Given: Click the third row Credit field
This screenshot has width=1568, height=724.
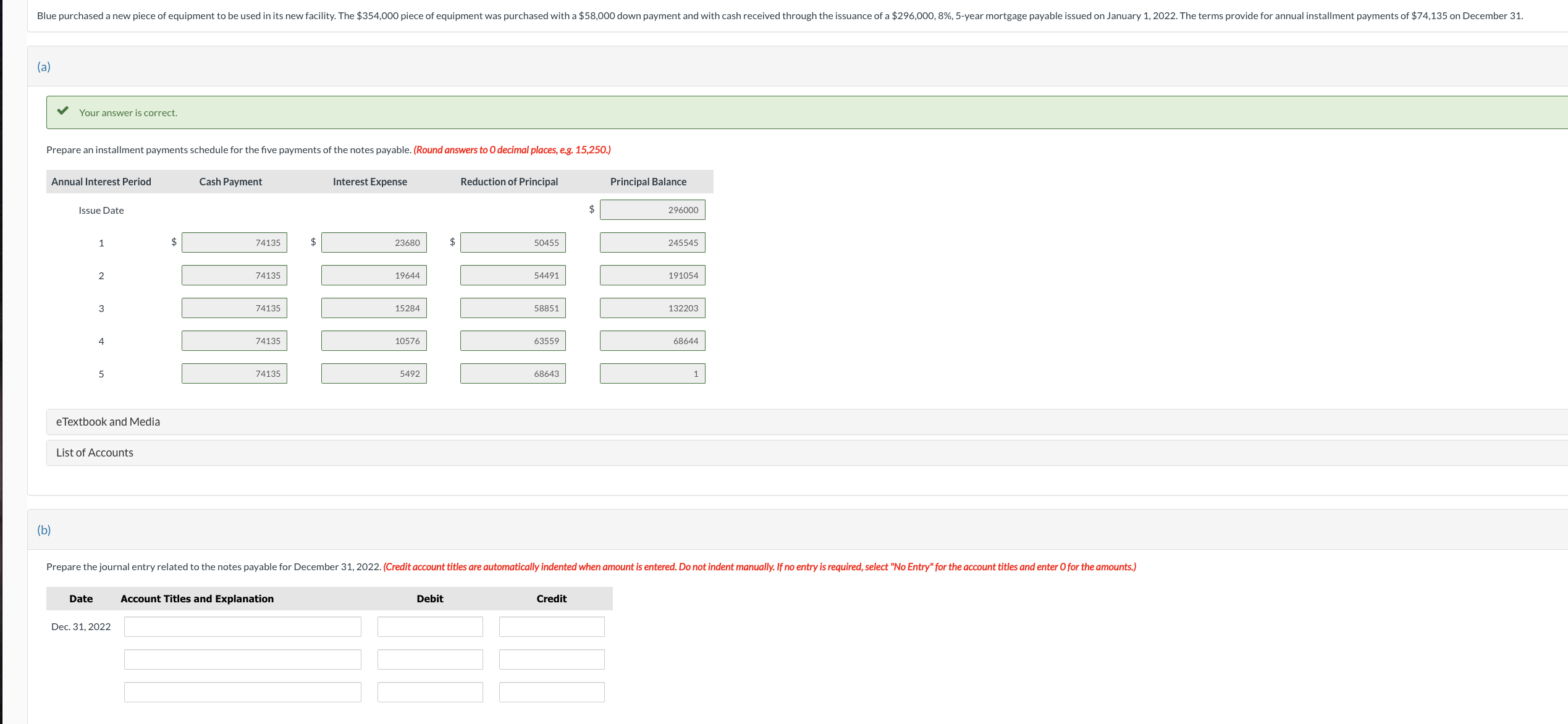Looking at the screenshot, I should click(552, 692).
